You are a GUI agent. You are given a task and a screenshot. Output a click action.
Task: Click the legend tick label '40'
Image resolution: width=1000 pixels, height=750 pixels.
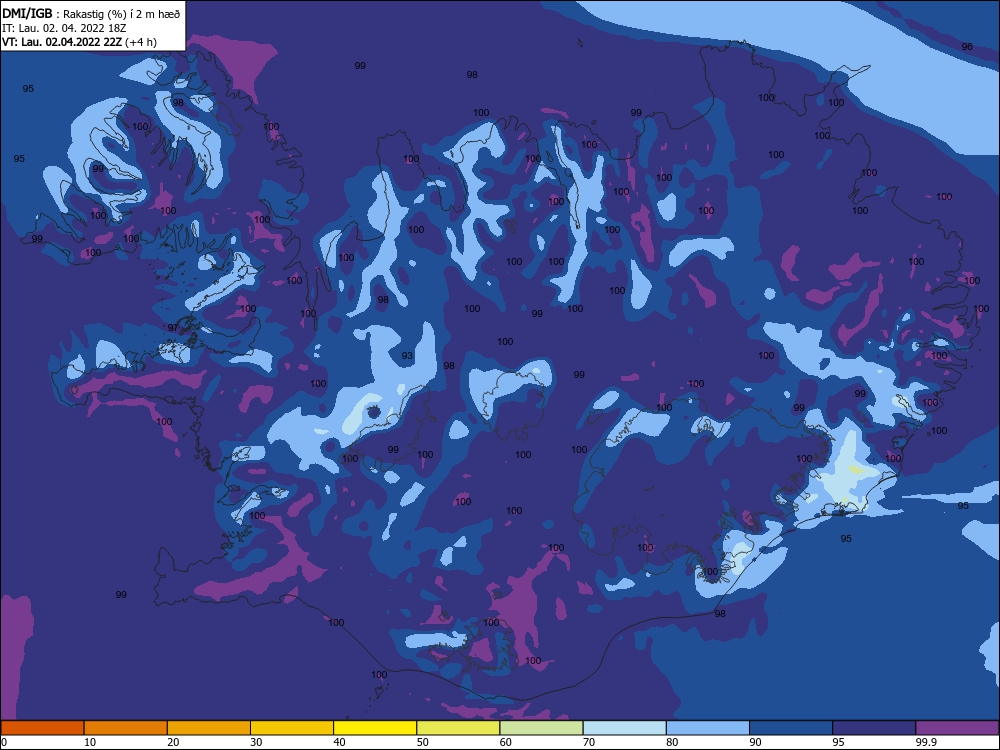tap(340, 742)
